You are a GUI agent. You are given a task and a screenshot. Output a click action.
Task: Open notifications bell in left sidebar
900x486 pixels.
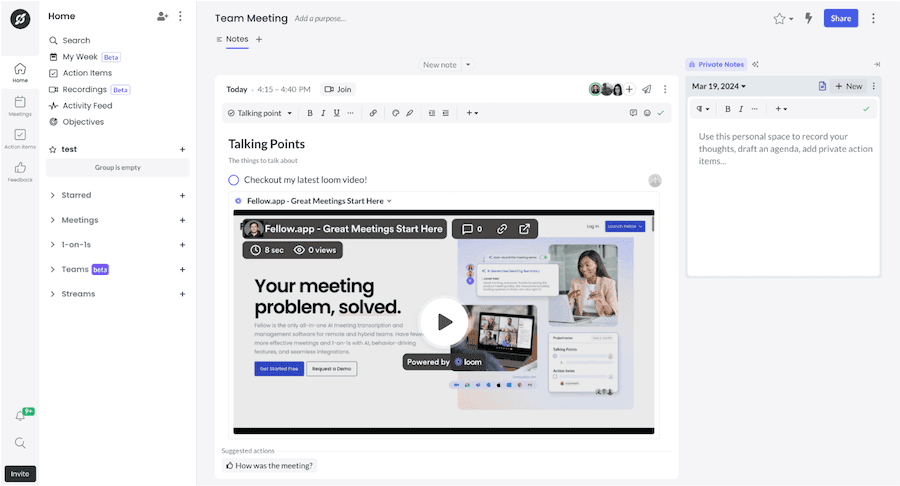coord(20,416)
